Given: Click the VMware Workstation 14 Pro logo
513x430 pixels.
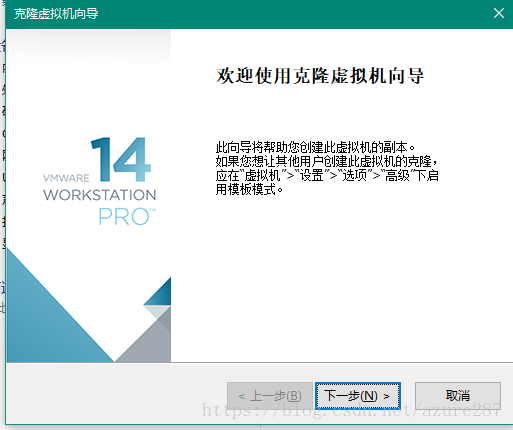Looking at the screenshot, I should [x=99, y=181].
